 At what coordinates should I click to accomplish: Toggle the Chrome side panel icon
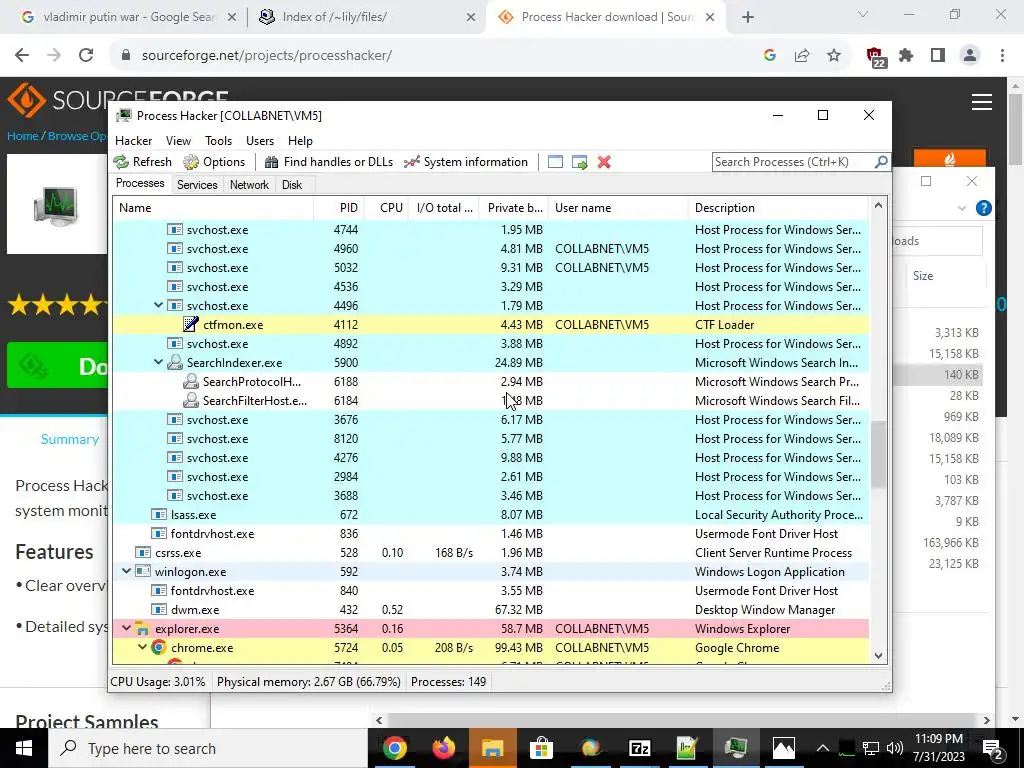click(x=938, y=56)
